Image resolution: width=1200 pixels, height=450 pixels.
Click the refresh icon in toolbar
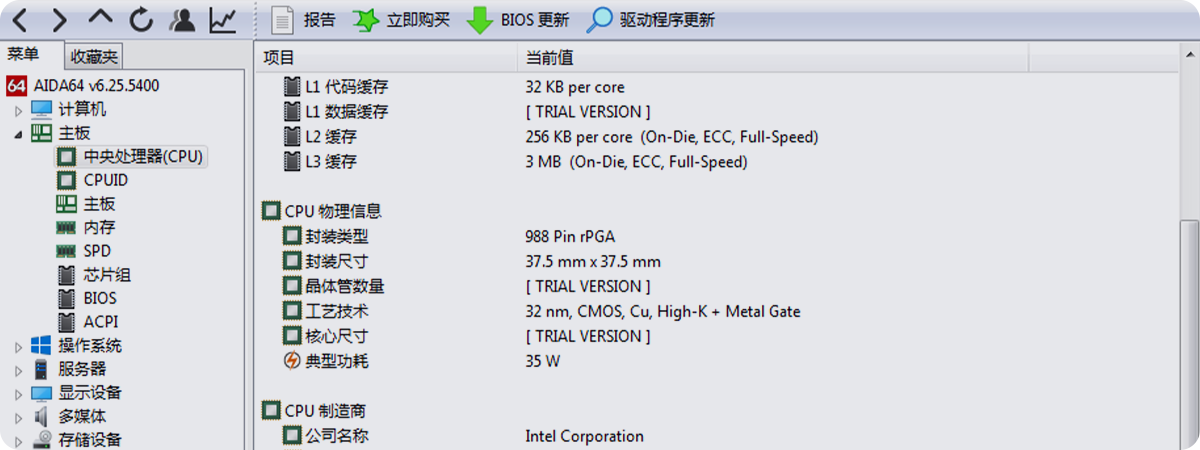(141, 19)
